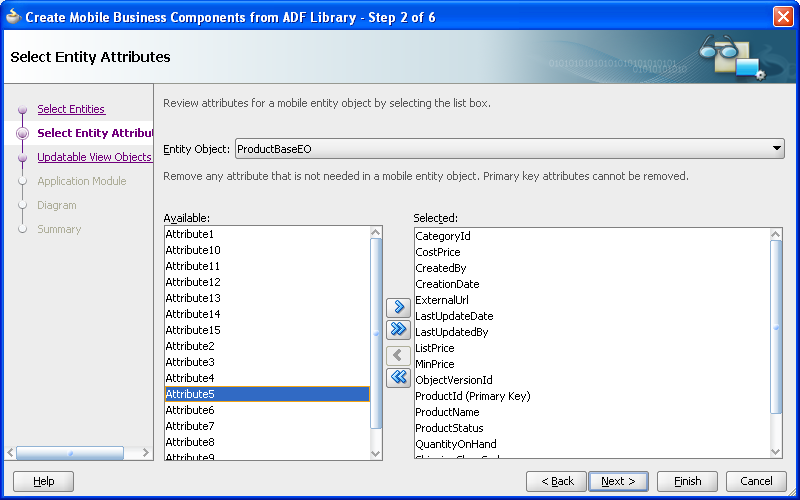800x500 pixels.
Task: Select Attribute12 in Available list
Action: 267,282
